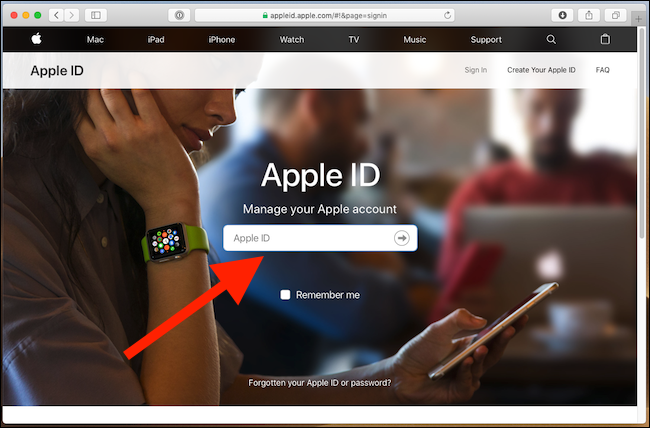Image resolution: width=650 pixels, height=428 pixels.
Task: Click the red close window button
Action: pos(14,15)
